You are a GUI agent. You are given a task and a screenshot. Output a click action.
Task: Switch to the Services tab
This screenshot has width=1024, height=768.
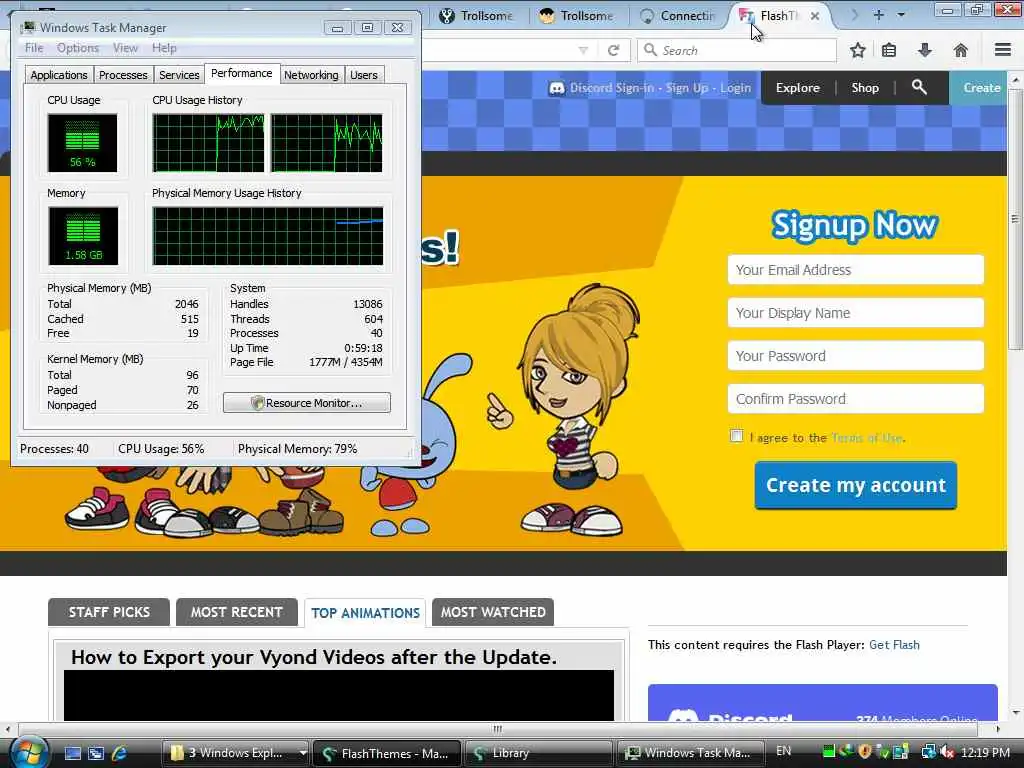point(179,75)
